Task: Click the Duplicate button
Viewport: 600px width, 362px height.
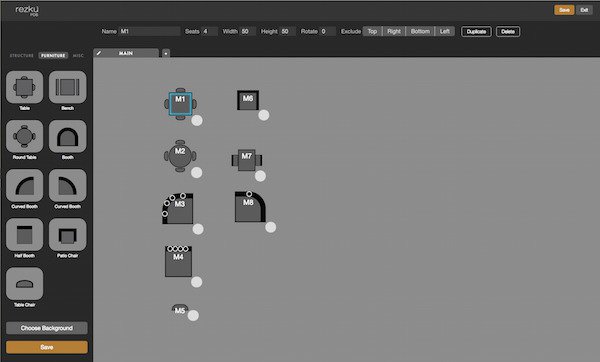Action: [476, 32]
